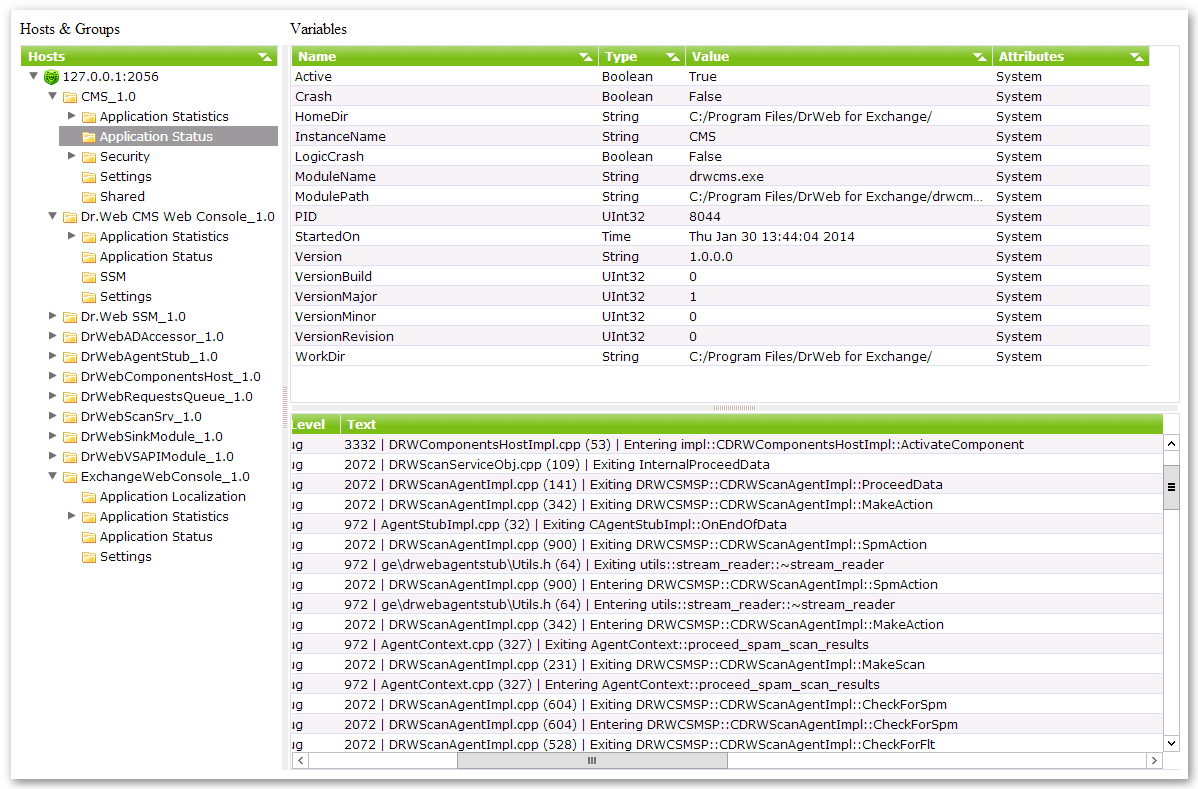1198x789 pixels.
Task: Collapse the CMS_1.0 tree node
Action: 52,96
